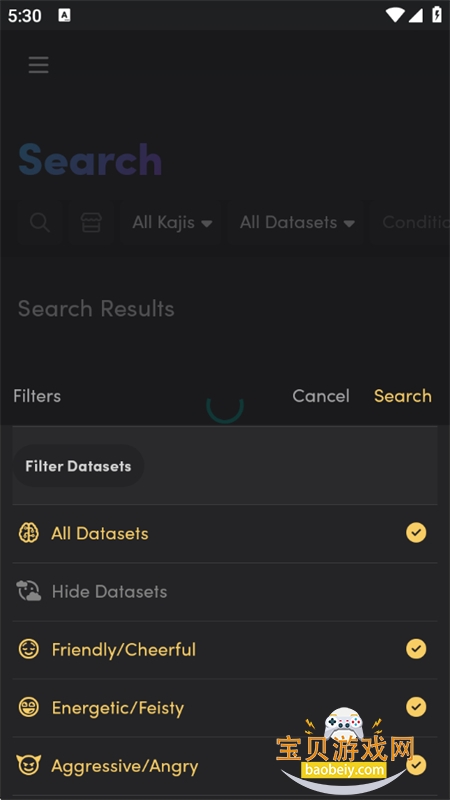Tap the Hide Datasets cloud icon
The width and height of the screenshot is (450, 800).
point(29,591)
